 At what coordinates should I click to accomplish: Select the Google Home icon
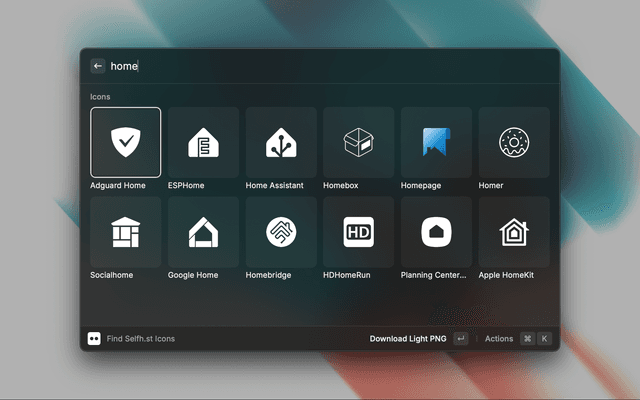pyautogui.click(x=203, y=232)
